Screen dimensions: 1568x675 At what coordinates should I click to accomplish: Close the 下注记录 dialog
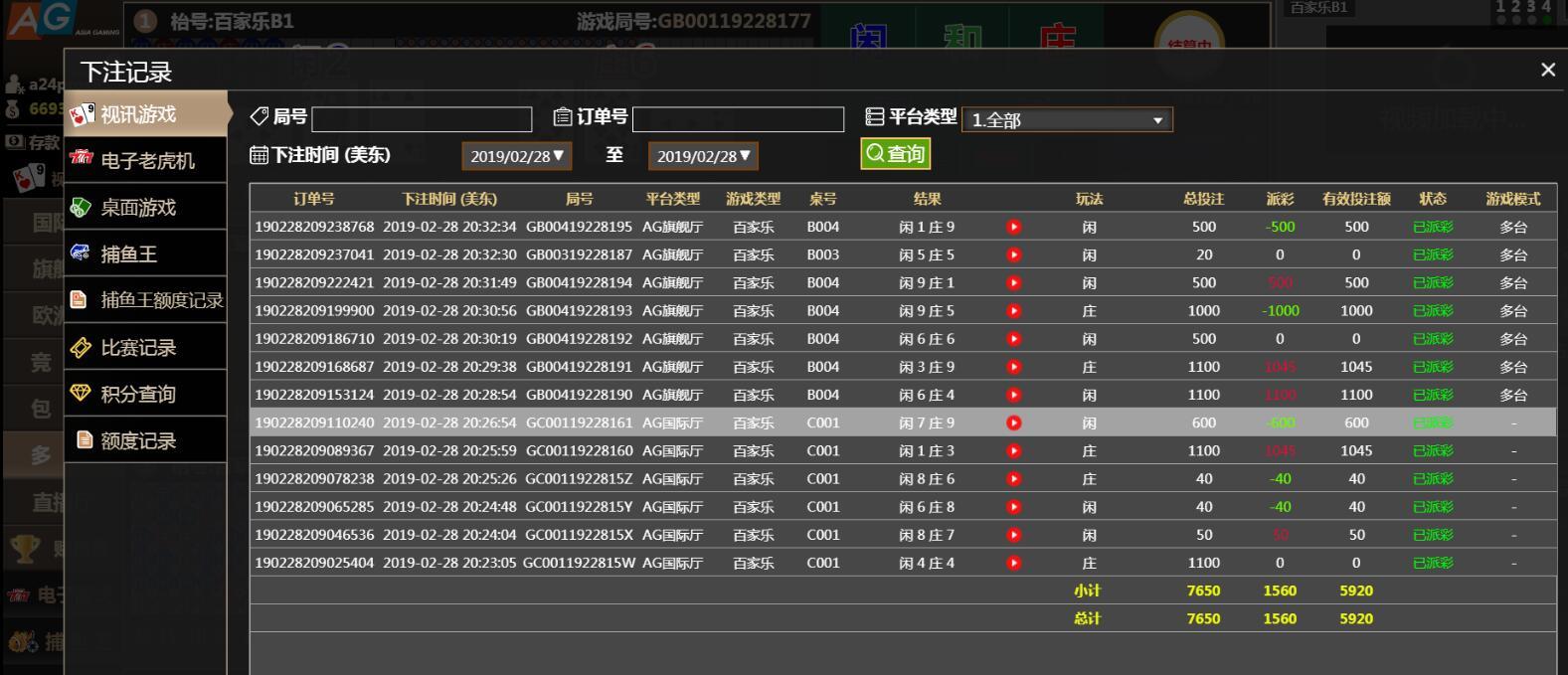point(1547,70)
